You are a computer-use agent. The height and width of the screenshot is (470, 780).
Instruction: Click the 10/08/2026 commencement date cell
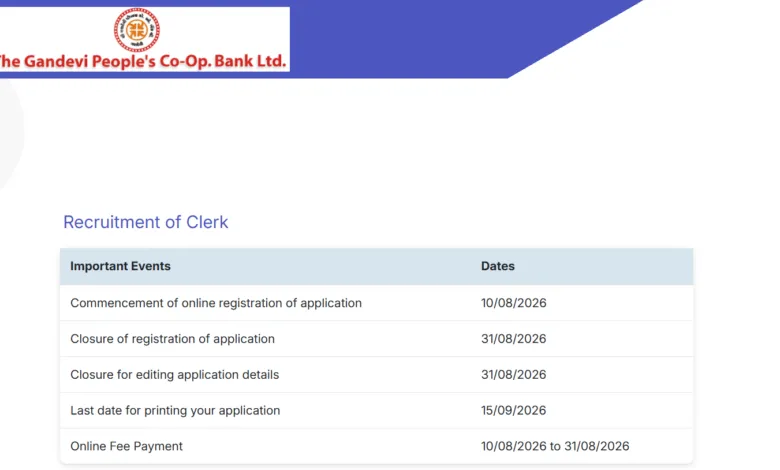[x=513, y=303]
